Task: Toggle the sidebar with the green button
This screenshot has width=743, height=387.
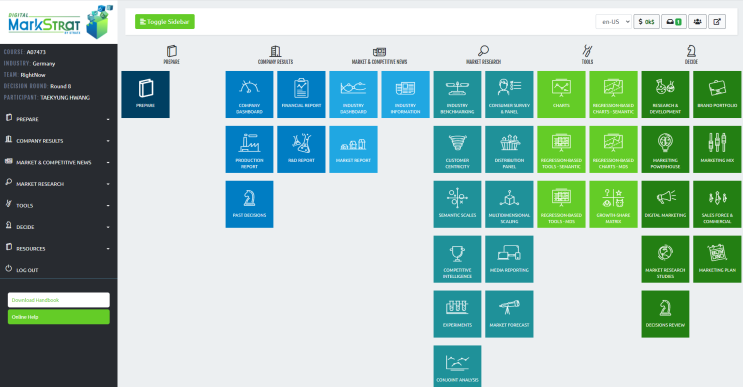Action: pyautogui.click(x=165, y=21)
